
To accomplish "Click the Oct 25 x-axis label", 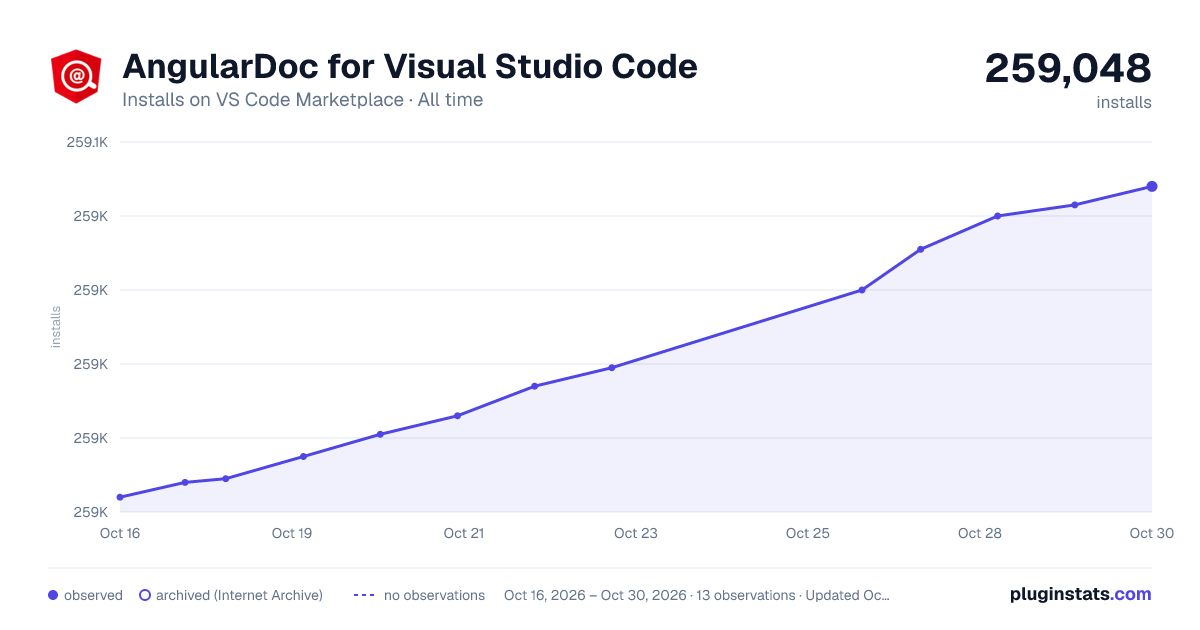I will [x=808, y=533].
